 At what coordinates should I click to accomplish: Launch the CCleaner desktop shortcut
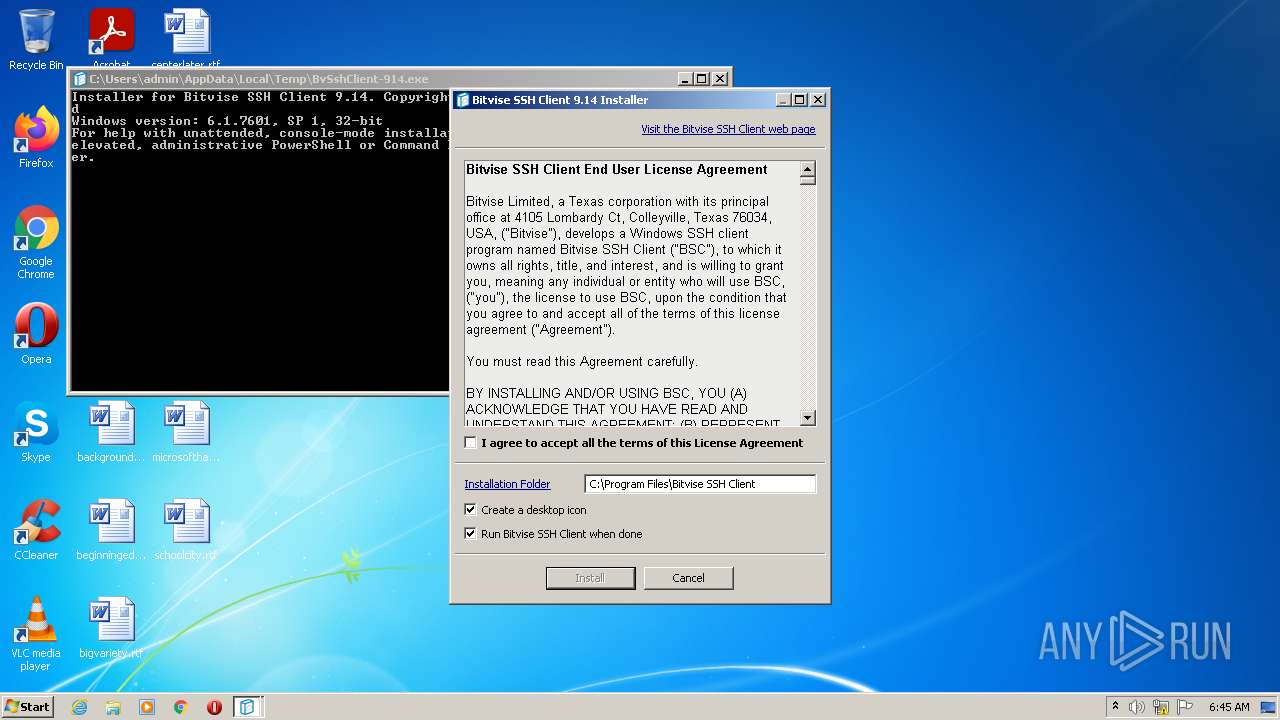36,530
